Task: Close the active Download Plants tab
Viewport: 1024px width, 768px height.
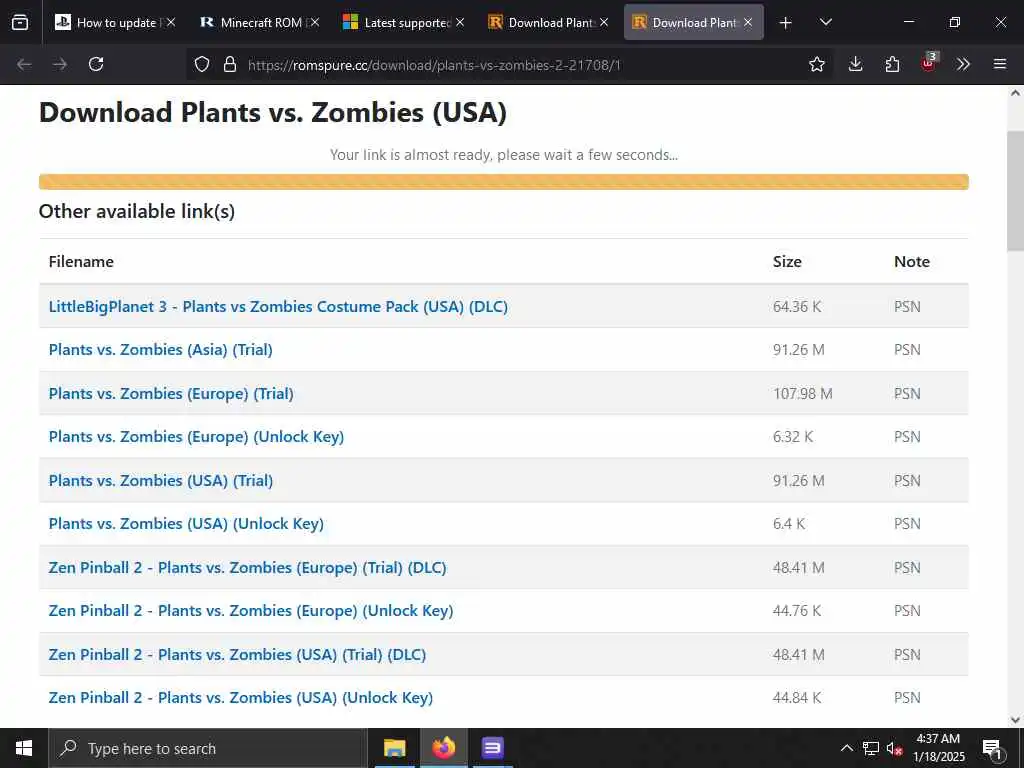Action: [748, 22]
